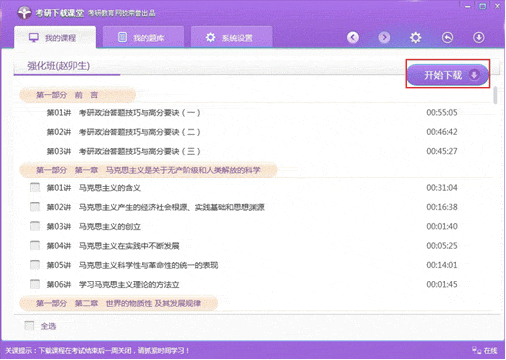Image resolution: width=506 pixels, height=360 pixels.
Task: Click the history clock icon
Action: (447, 37)
